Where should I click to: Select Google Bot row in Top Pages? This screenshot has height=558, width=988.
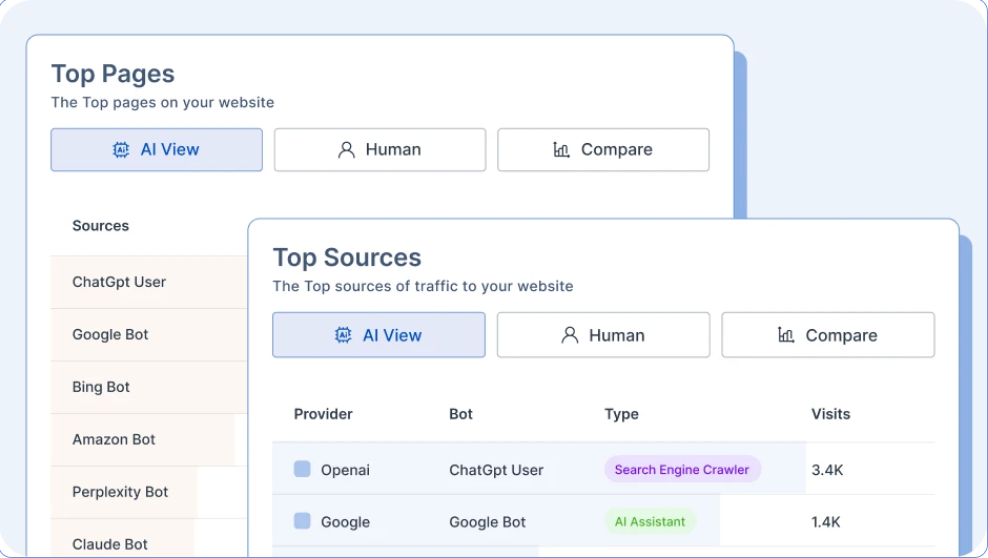click(x=149, y=334)
